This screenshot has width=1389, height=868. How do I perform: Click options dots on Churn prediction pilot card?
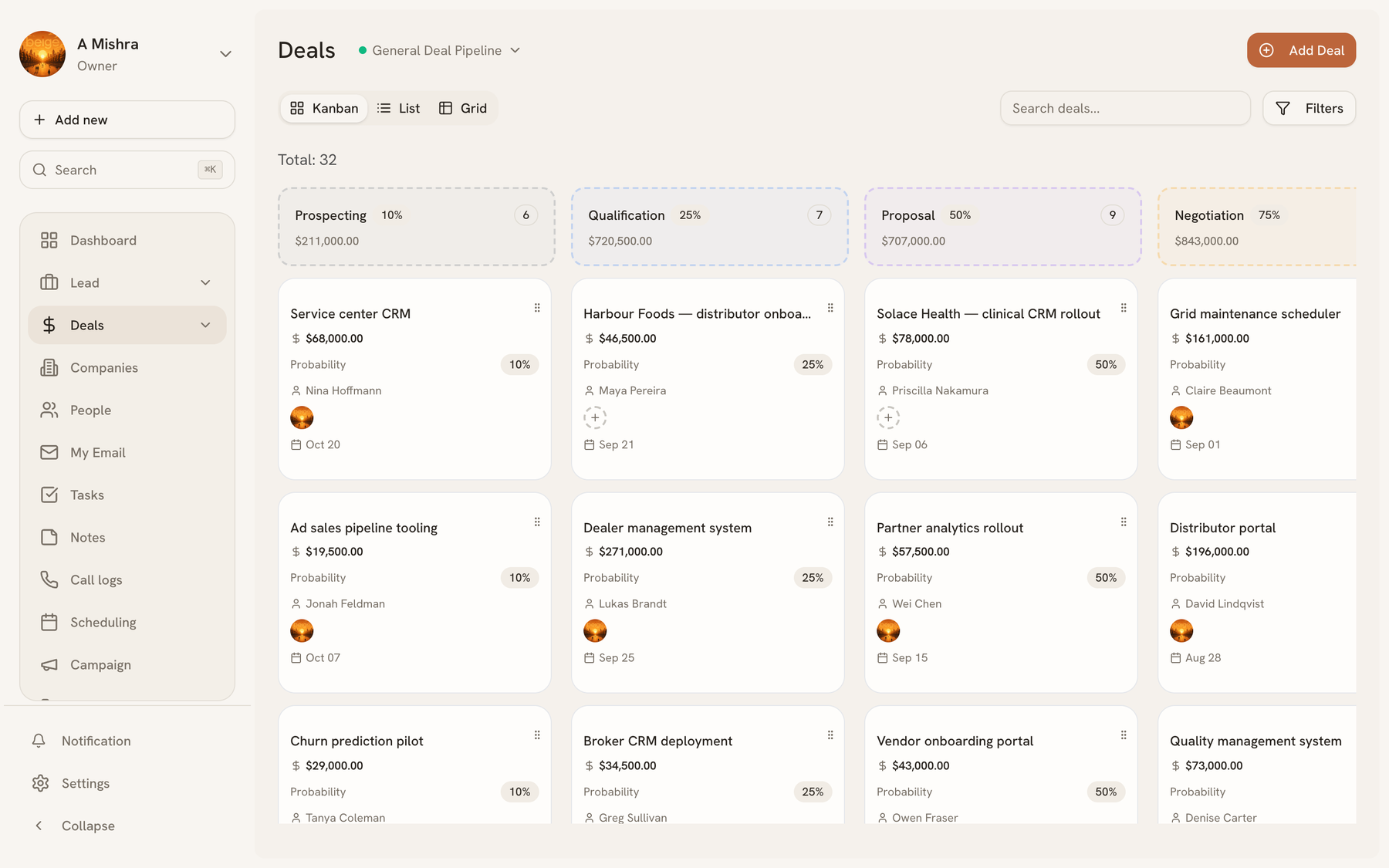pos(537,735)
